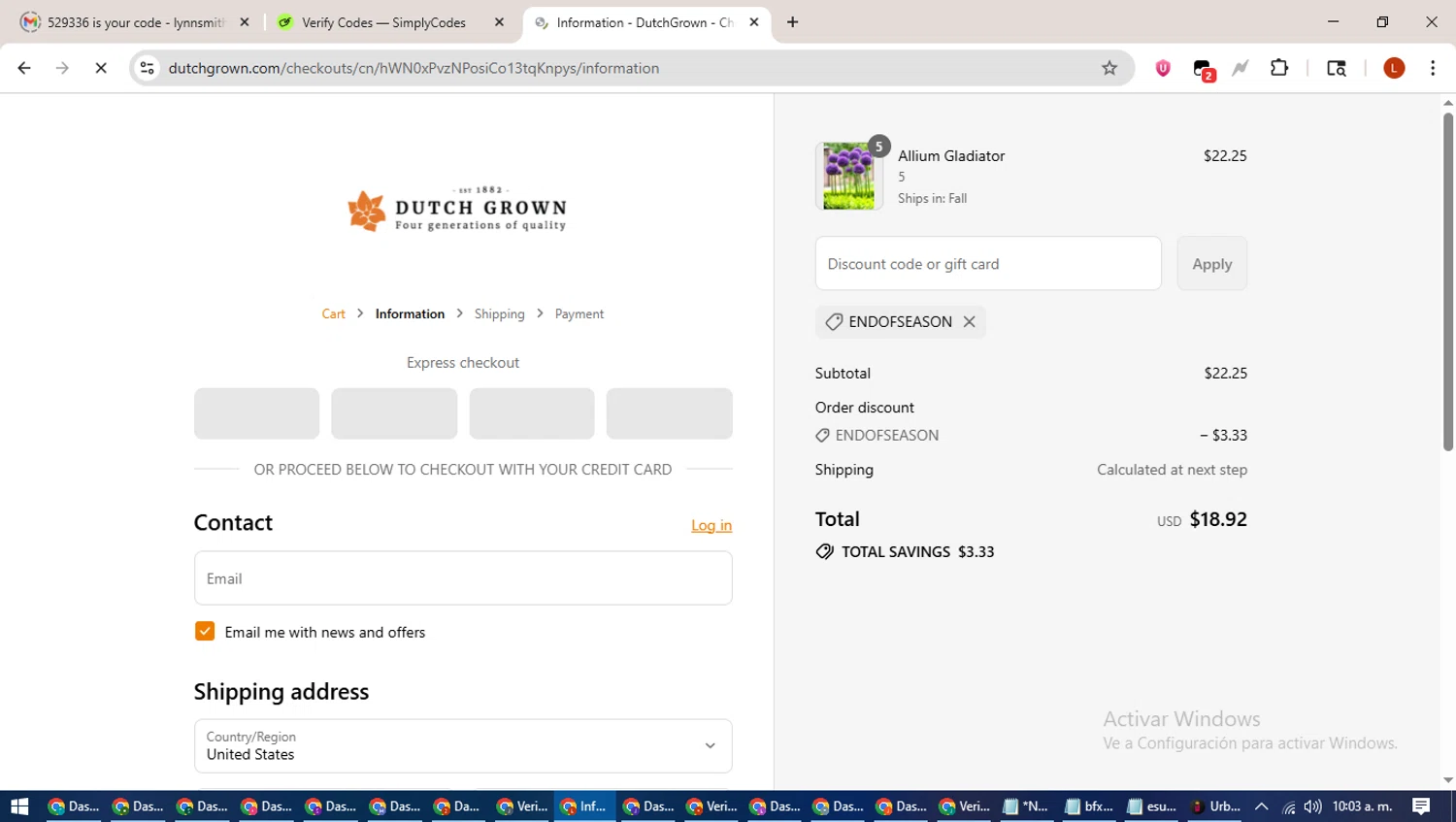Open a new browser tab

[x=793, y=22]
